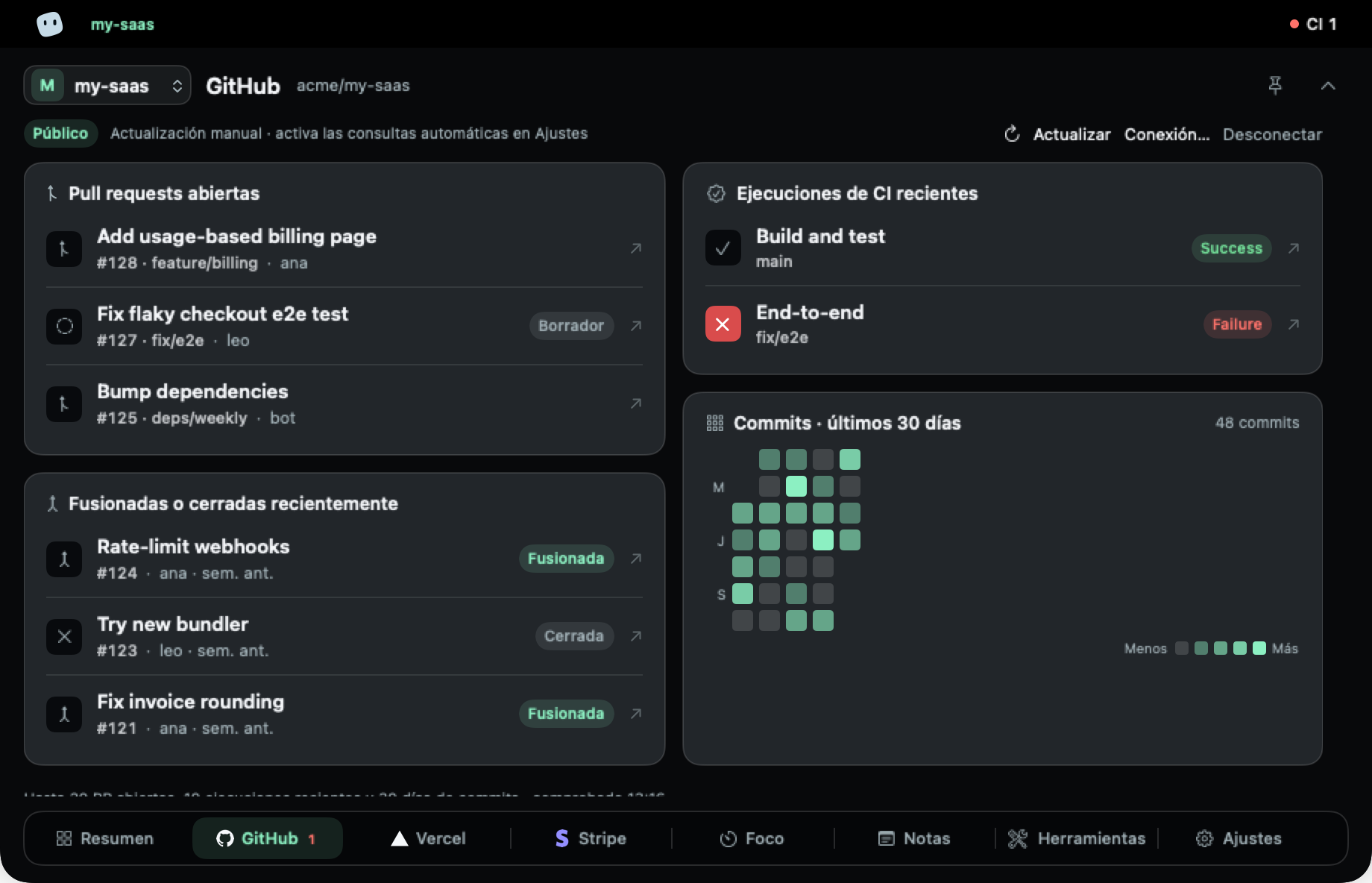This screenshot has width=1372, height=883.
Task: Open Bump dependencies pull request
Action: click(344, 403)
